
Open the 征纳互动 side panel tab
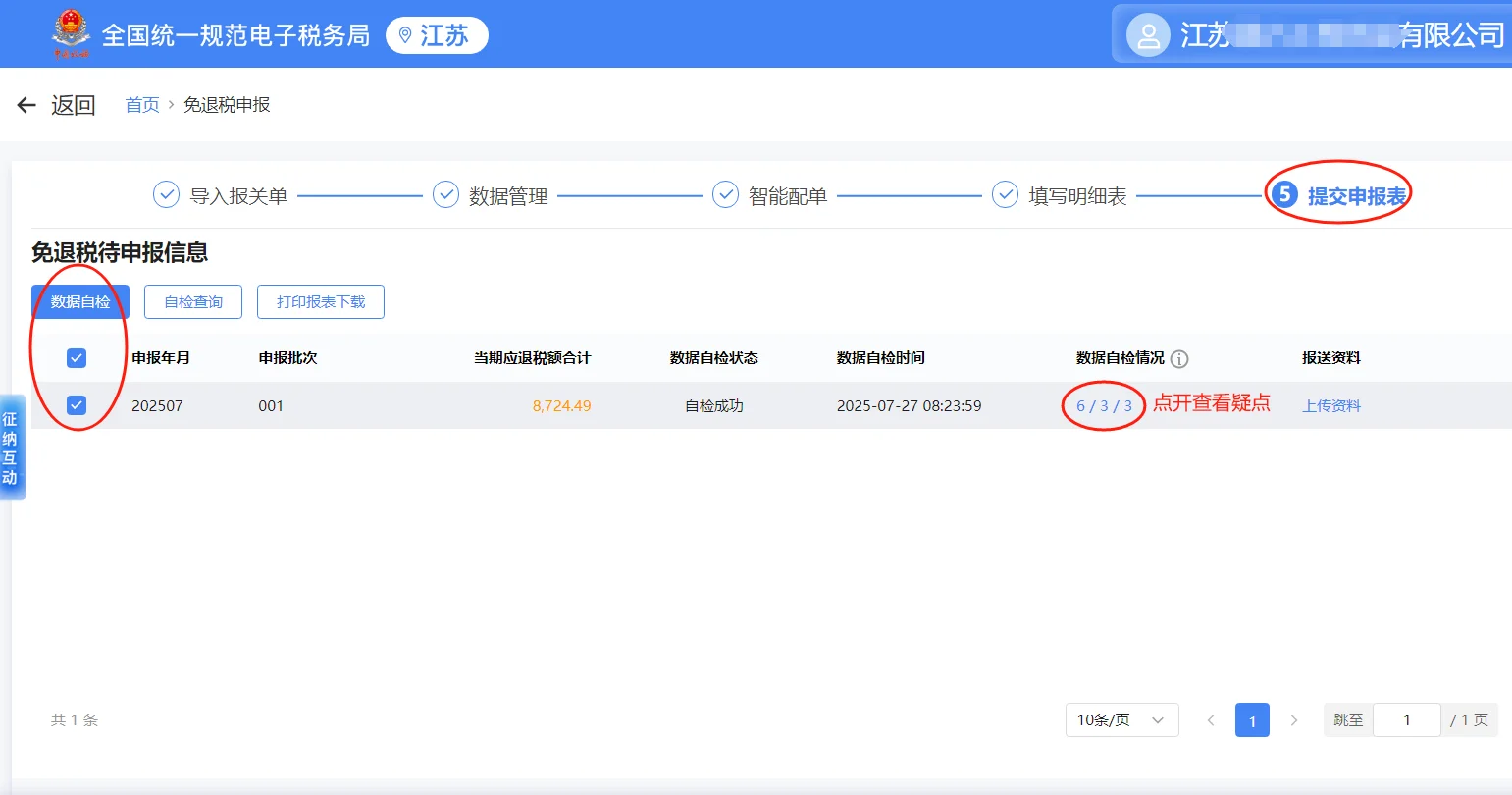[11, 447]
